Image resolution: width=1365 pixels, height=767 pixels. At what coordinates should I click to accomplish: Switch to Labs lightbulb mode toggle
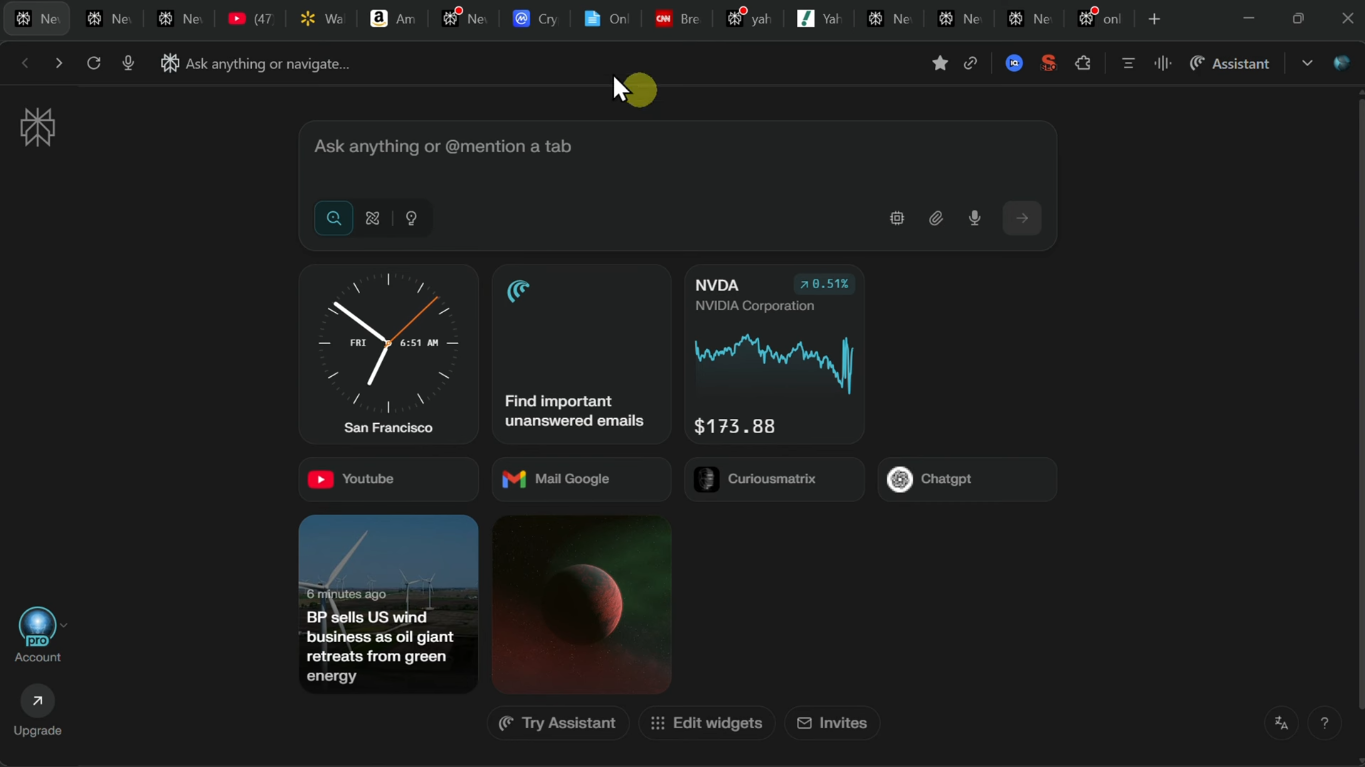point(412,218)
